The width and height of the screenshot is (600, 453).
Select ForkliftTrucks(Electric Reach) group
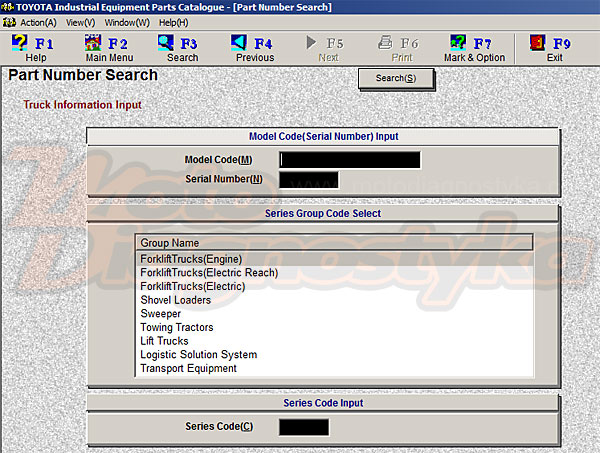pos(334,273)
